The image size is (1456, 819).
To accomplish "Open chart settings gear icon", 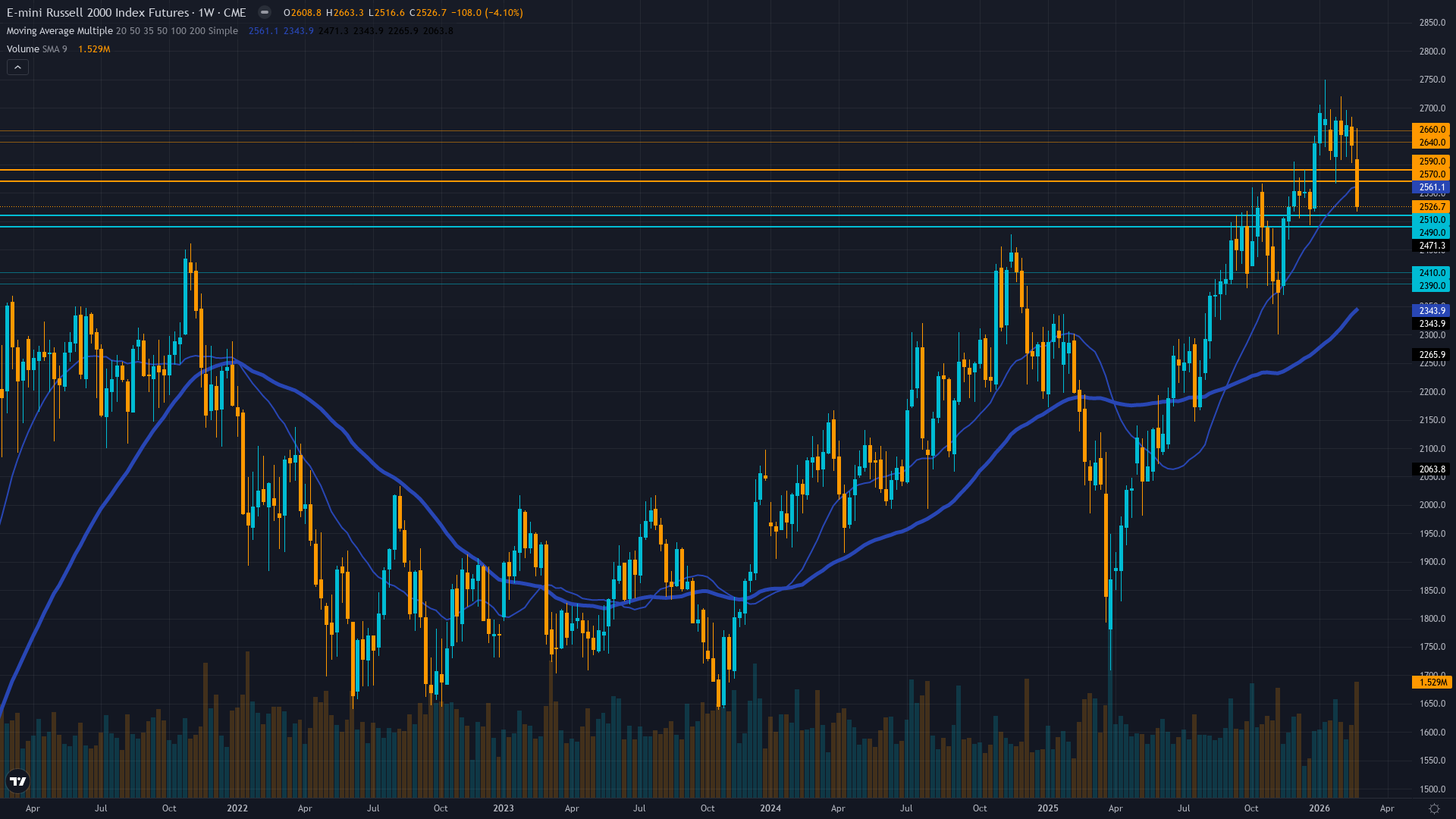I will pyautogui.click(x=1434, y=808).
